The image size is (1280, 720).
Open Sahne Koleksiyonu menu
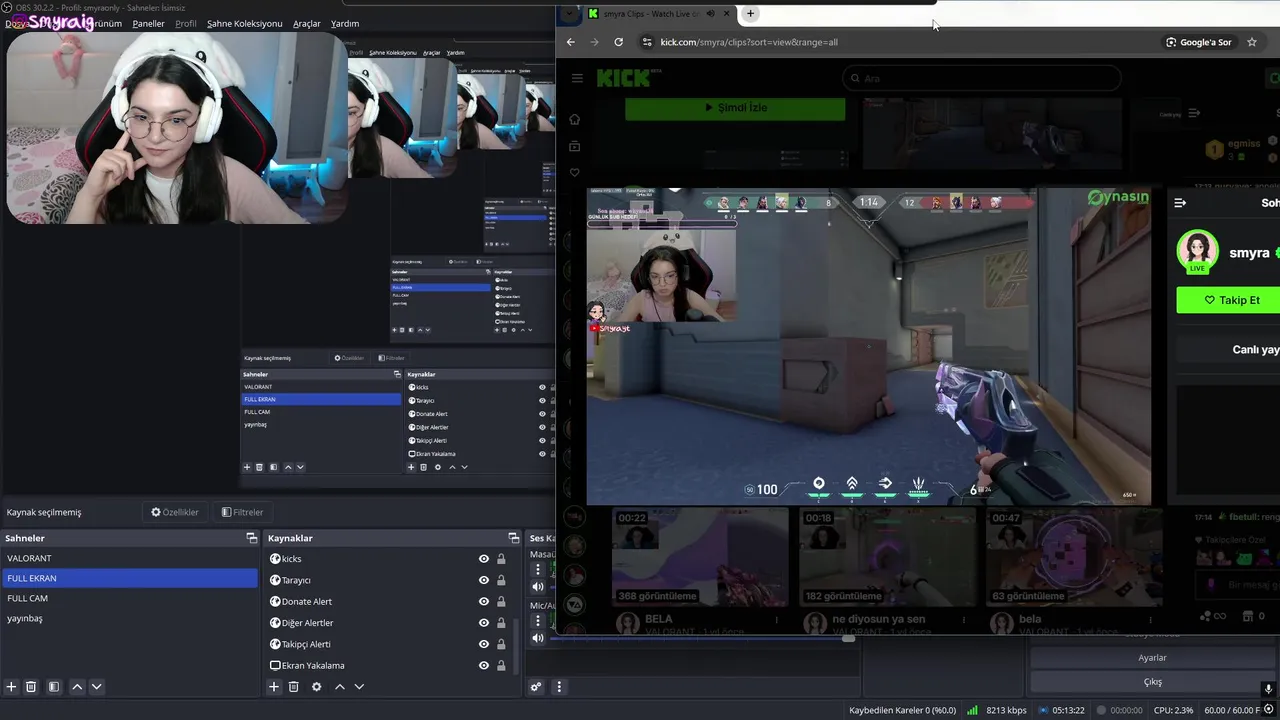click(x=244, y=23)
